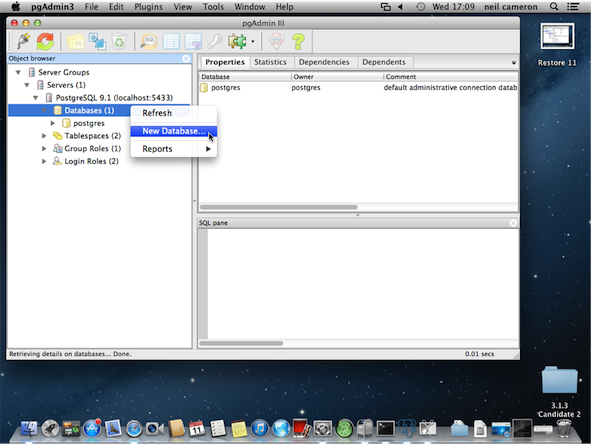Viewport: 591px width, 444px height.
Task: Open Finder in the Dock
Action: tap(29, 428)
